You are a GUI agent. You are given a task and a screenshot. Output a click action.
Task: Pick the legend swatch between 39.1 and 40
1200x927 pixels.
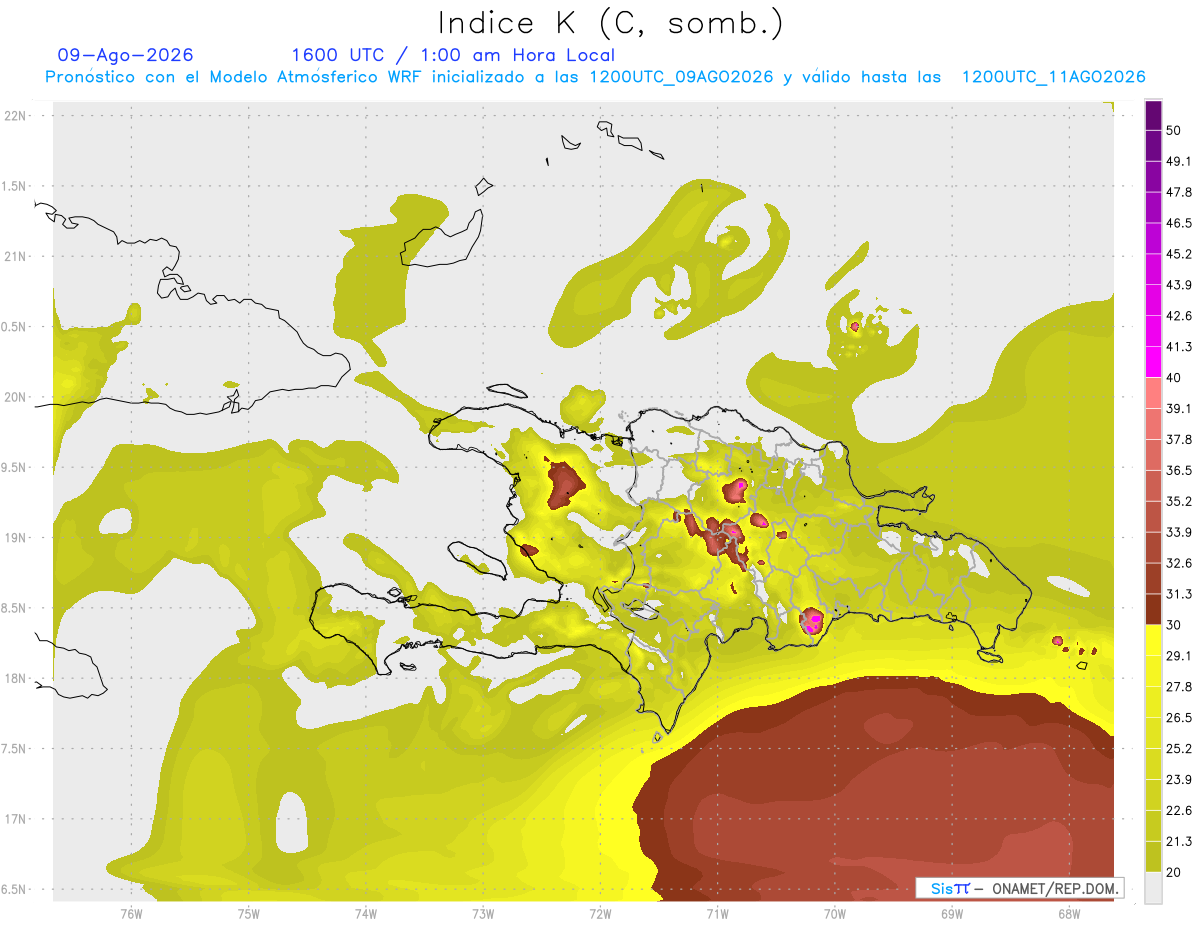coord(1153,393)
